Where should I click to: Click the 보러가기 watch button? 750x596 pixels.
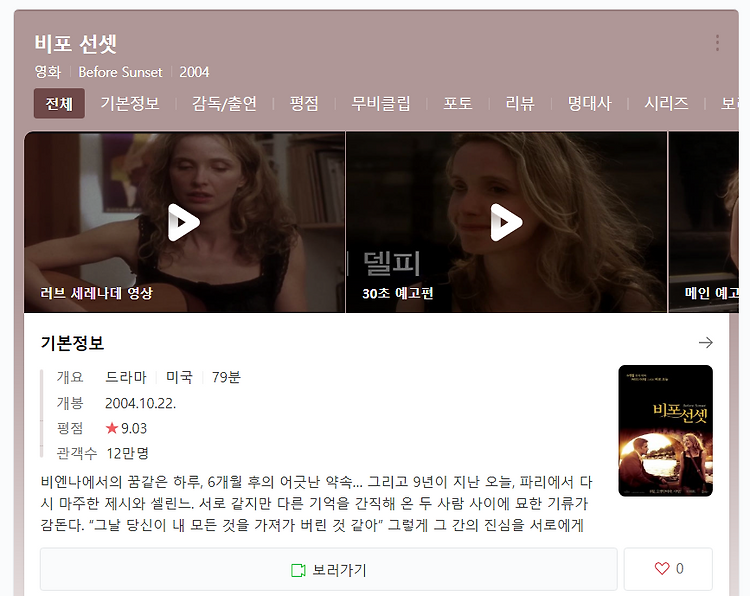click(x=329, y=569)
